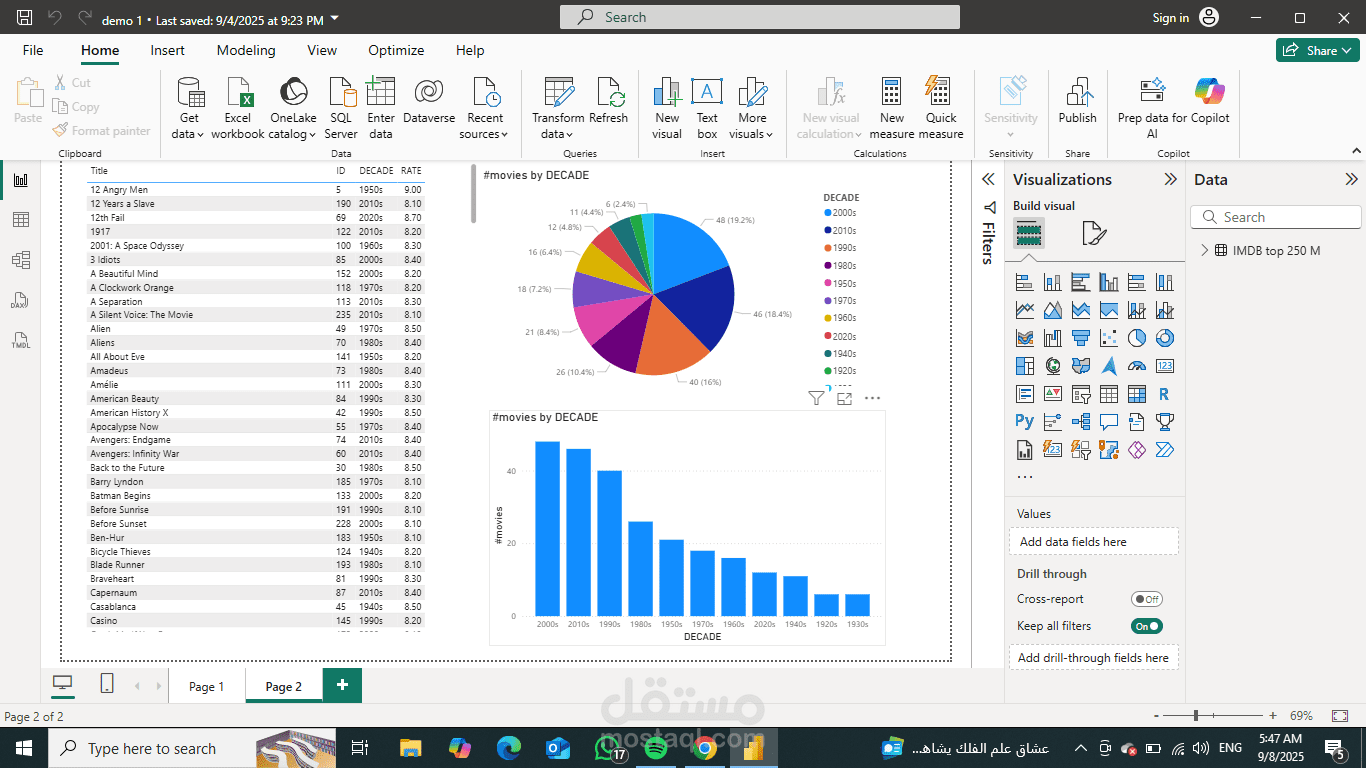Viewport: 1366px width, 768px height.
Task: Click the Share button
Action: coord(1317,50)
